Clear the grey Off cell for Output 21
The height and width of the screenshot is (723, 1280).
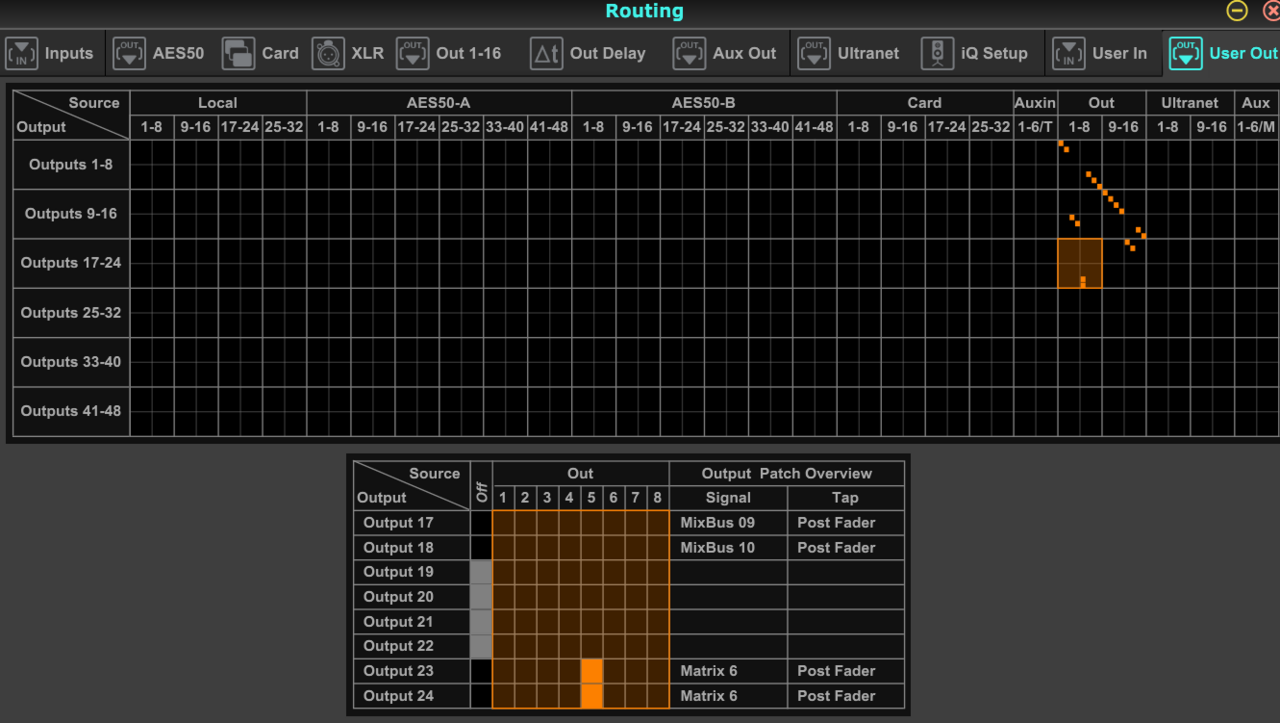[481, 622]
